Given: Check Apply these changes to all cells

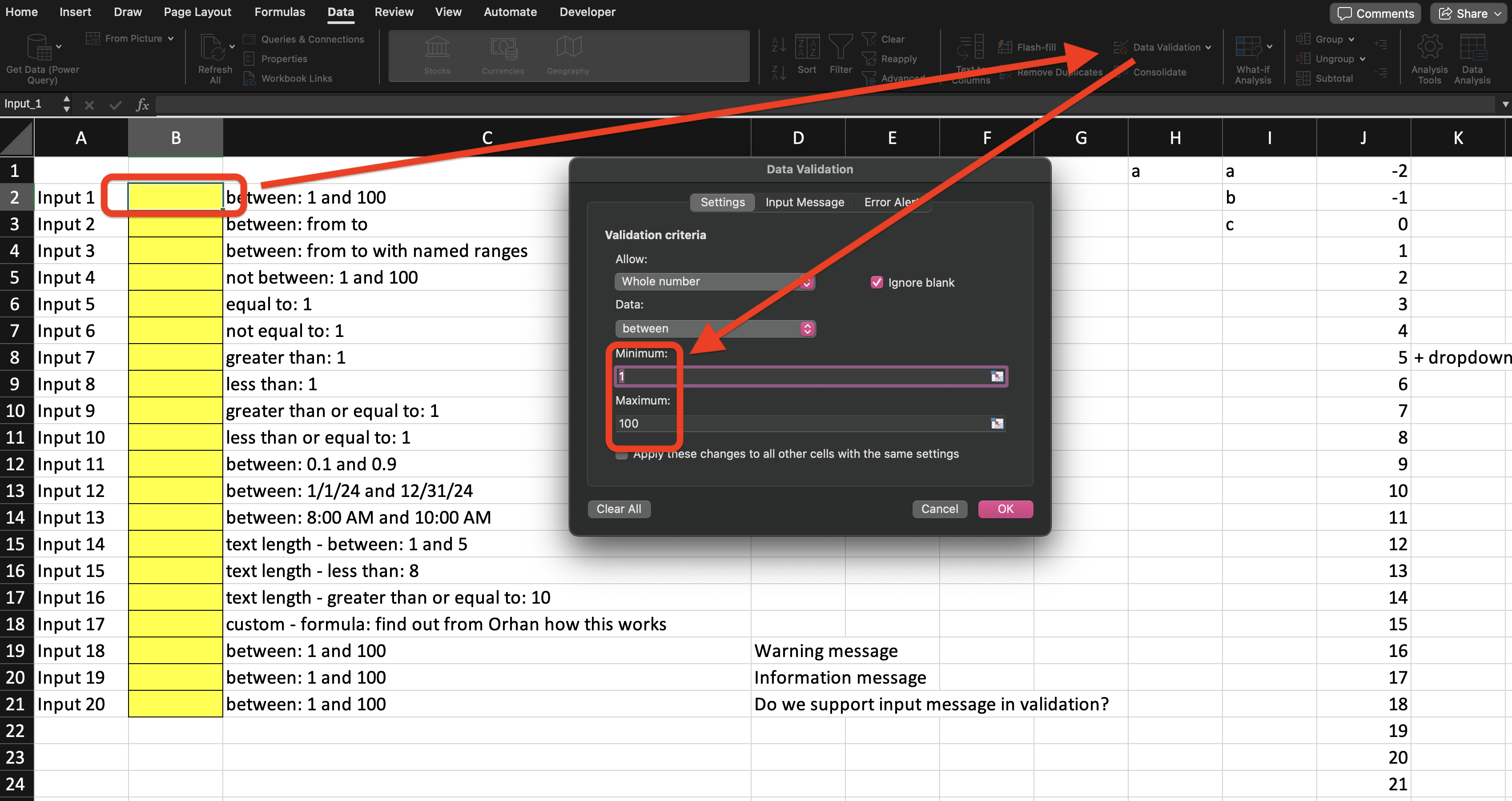Looking at the screenshot, I should tap(622, 454).
